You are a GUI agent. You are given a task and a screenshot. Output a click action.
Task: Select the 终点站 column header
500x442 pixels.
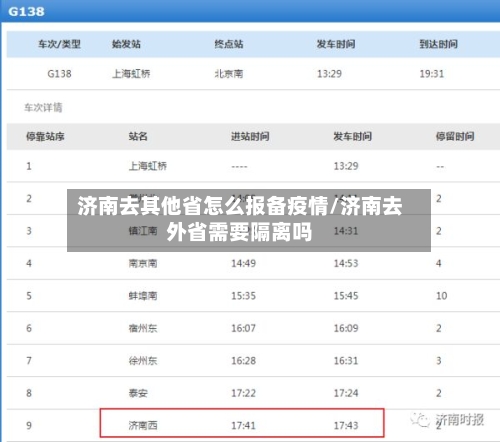229,44
